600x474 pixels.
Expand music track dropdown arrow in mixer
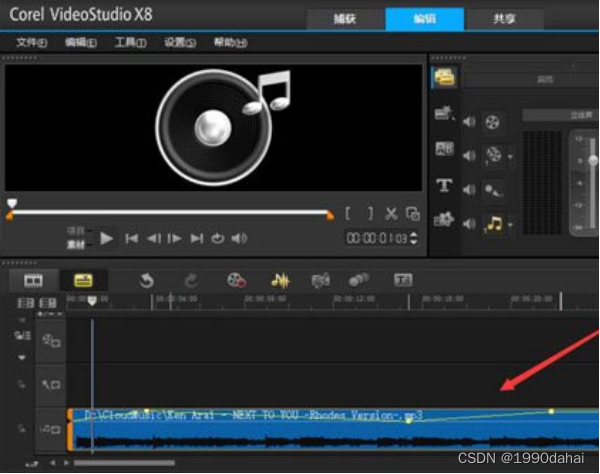point(510,225)
